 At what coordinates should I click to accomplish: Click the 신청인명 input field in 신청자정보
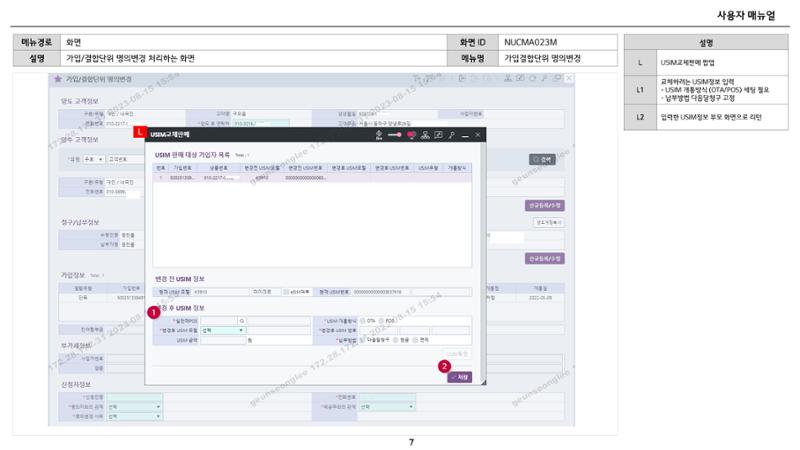[x=134, y=397]
